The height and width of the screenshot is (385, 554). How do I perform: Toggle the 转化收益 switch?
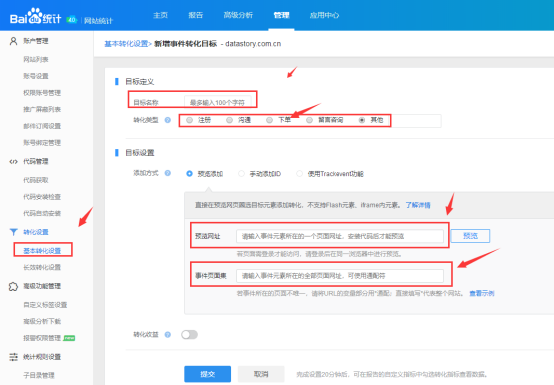[x=189, y=334]
